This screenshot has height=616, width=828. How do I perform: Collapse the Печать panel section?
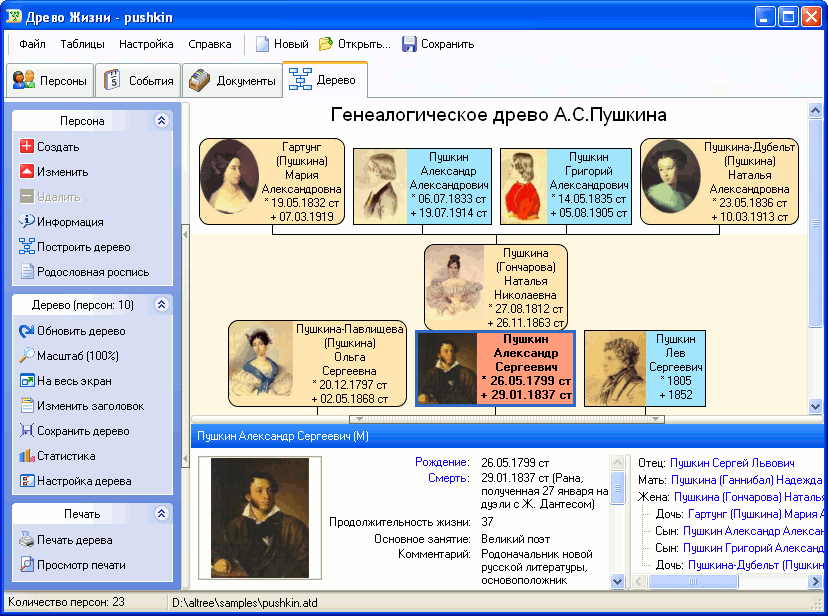click(162, 513)
